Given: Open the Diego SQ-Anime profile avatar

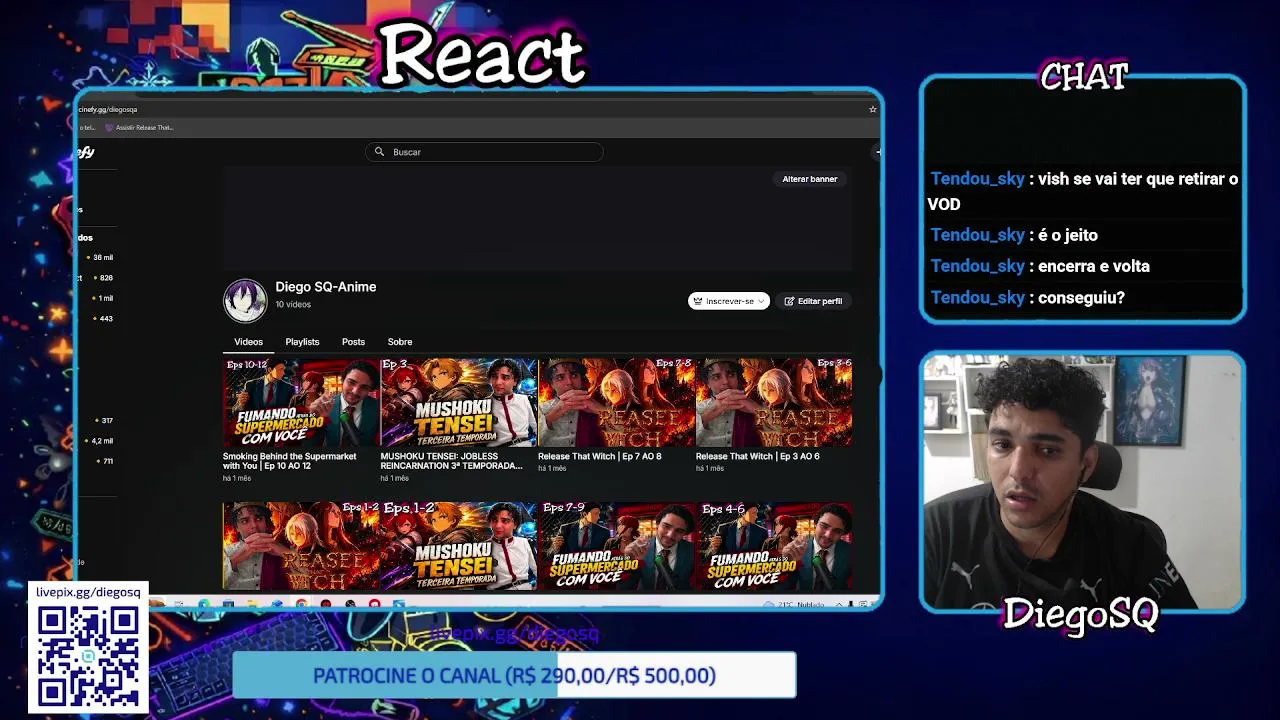Looking at the screenshot, I should click(x=245, y=300).
